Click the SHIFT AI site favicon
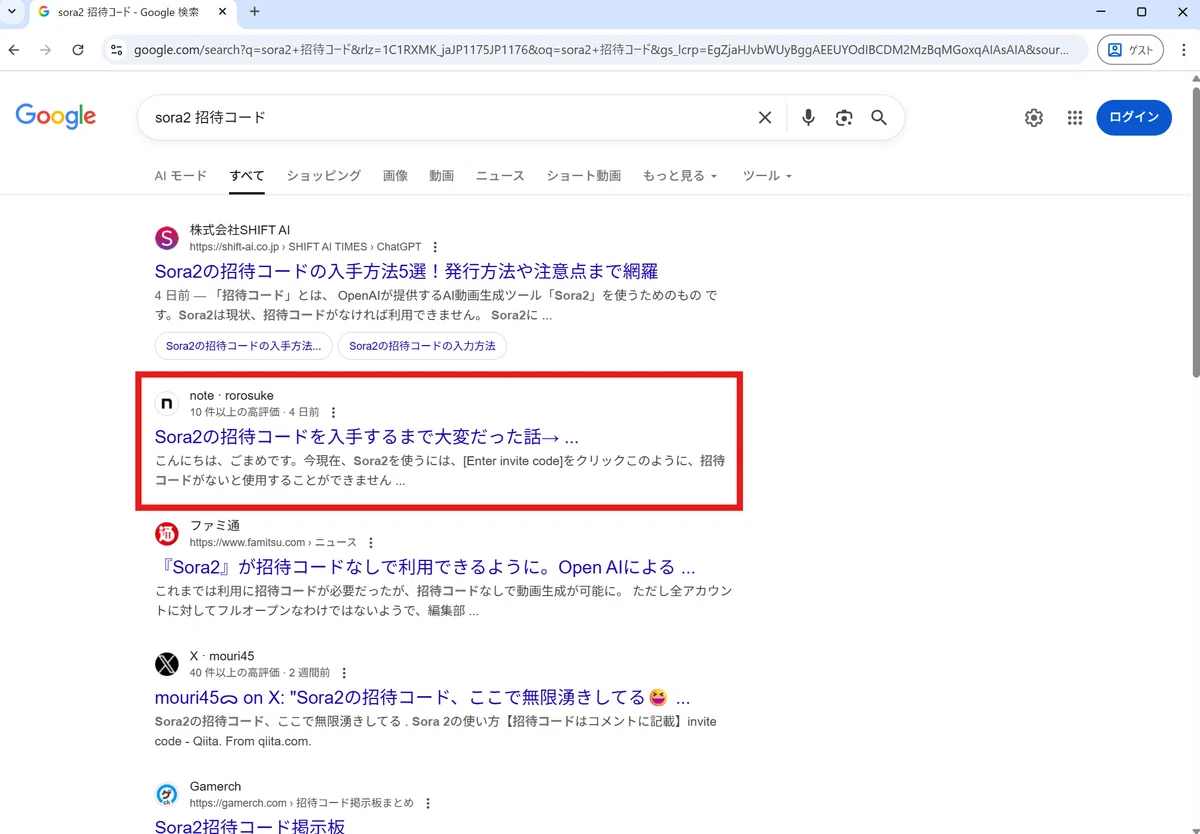1200x834 pixels. [x=167, y=238]
